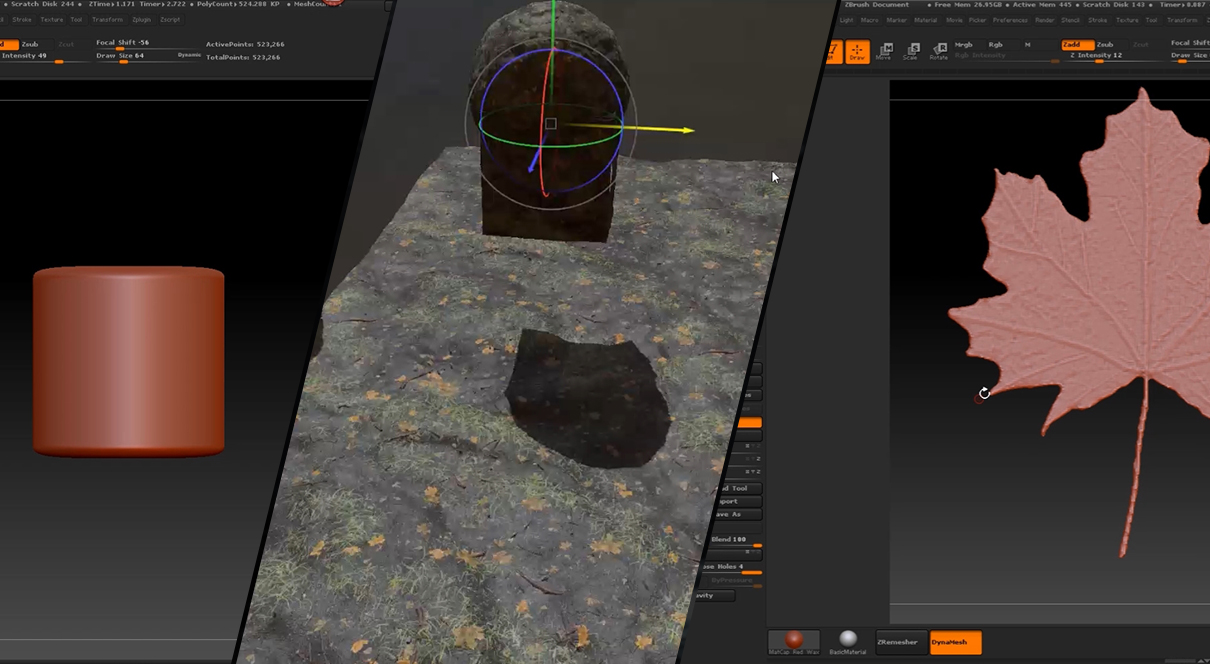Open Tool menu in left ZBrush panel
The image size is (1210, 664).
(x=76, y=19)
